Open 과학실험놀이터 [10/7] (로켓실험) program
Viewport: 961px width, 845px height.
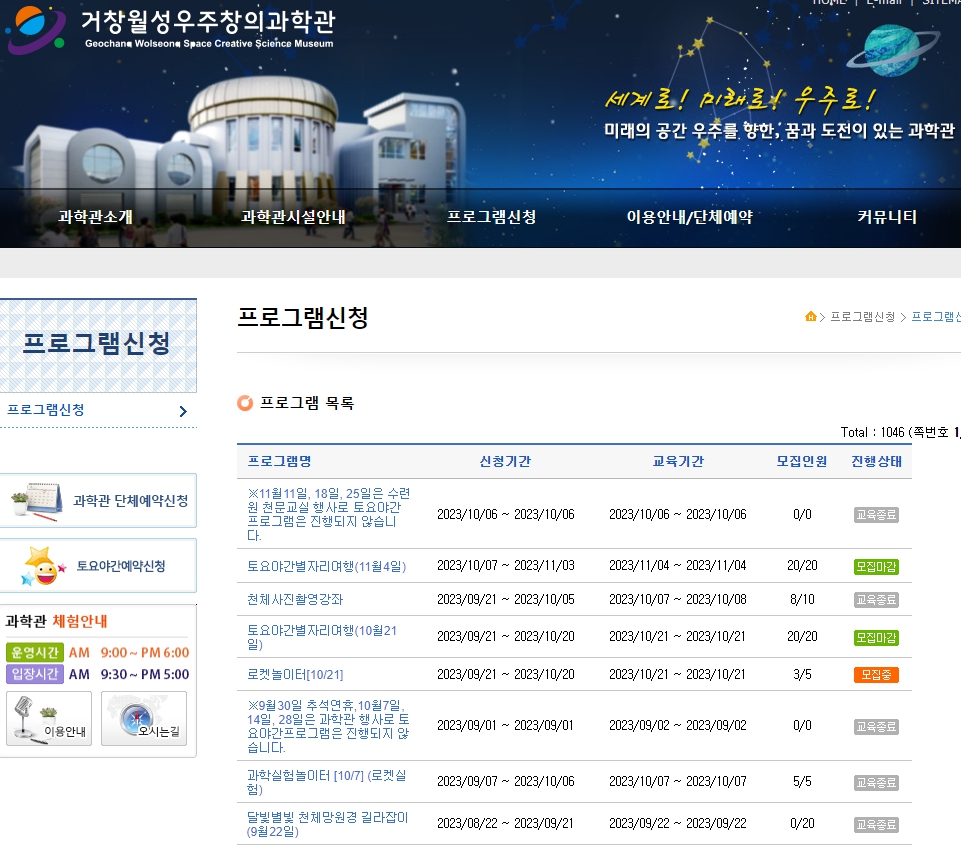click(x=327, y=782)
